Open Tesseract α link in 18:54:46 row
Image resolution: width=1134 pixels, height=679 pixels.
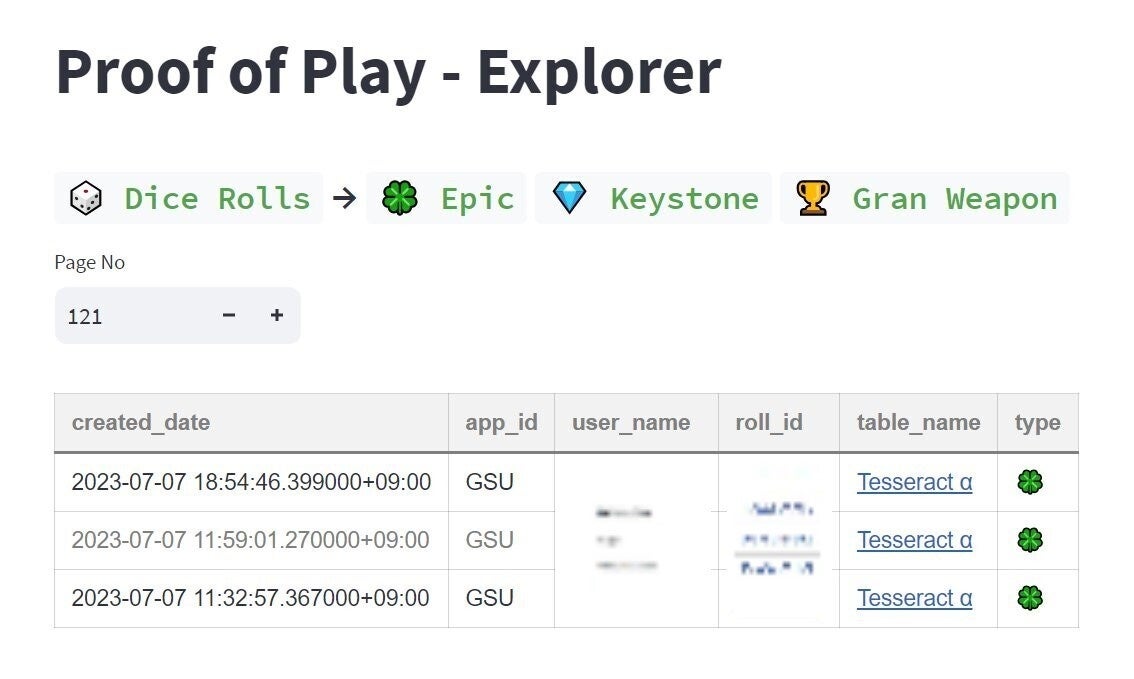click(x=914, y=482)
